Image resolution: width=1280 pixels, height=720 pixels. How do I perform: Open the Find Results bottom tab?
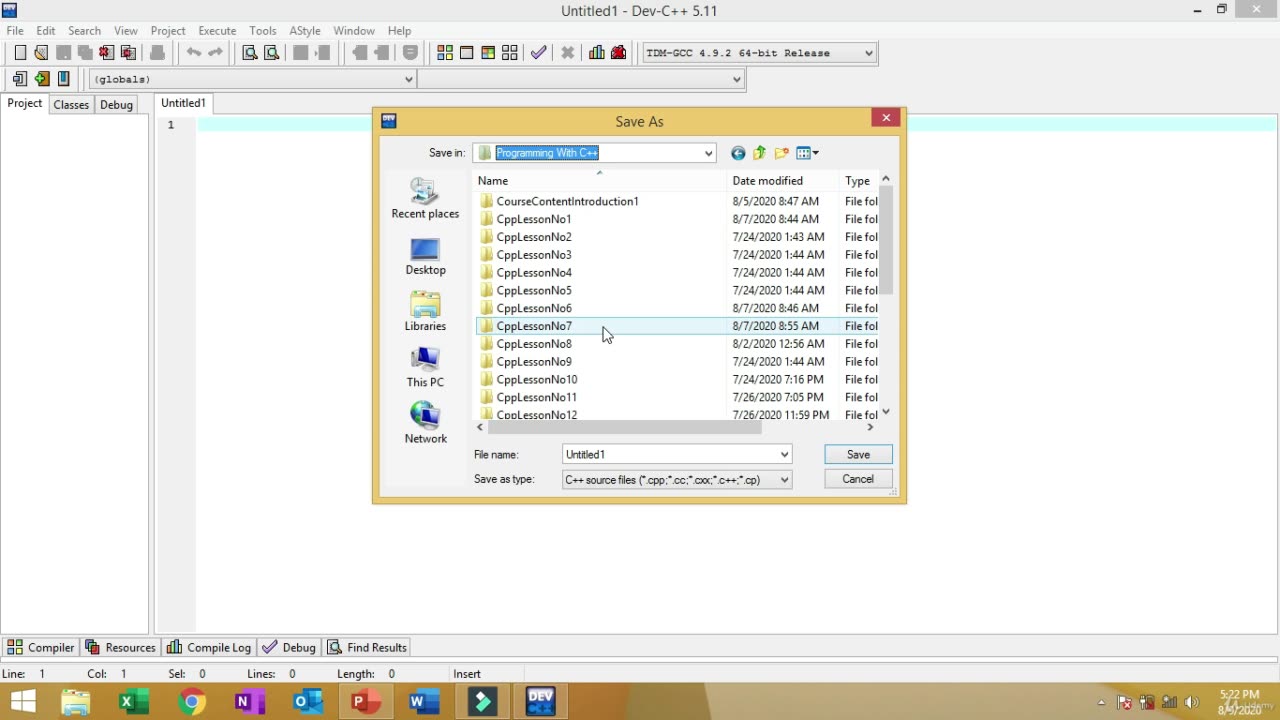point(367,647)
